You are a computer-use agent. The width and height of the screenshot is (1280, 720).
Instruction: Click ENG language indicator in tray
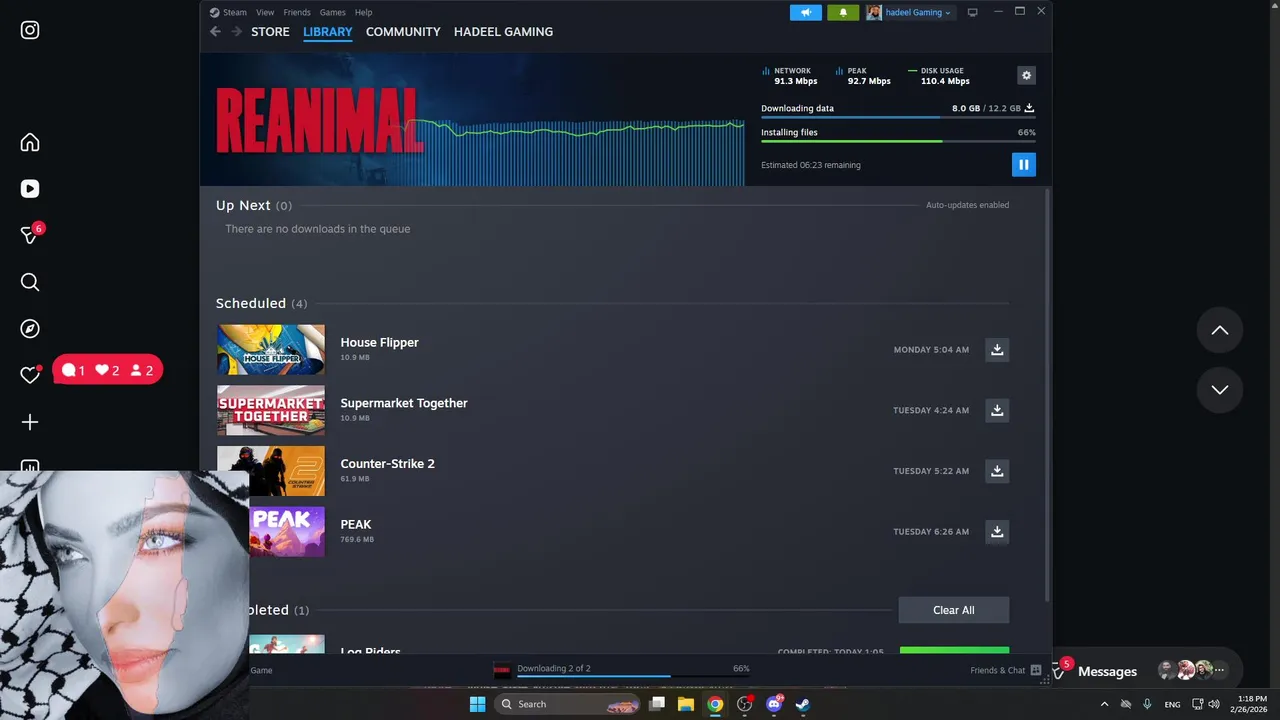(x=1172, y=704)
